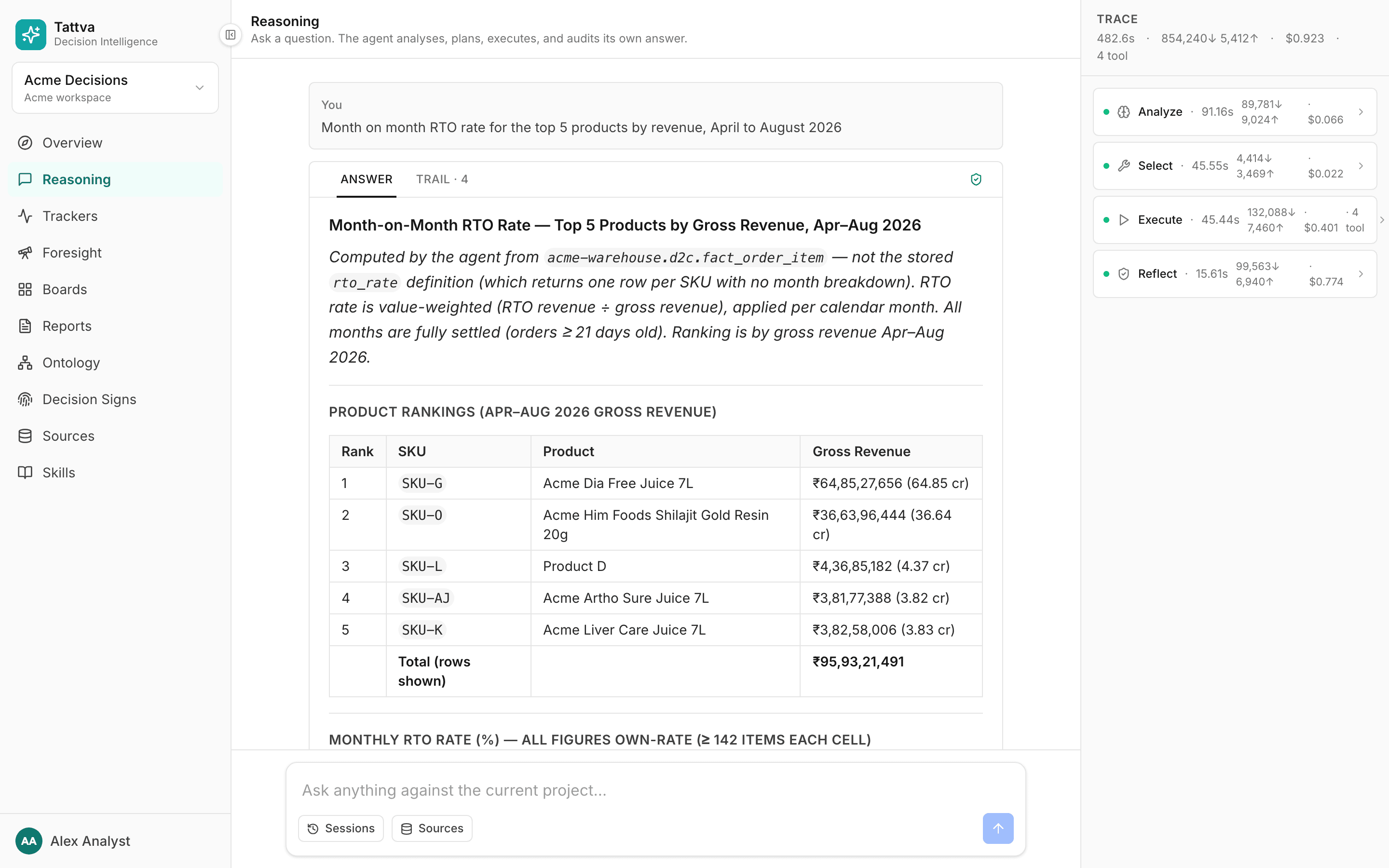Switch to the TRAIL · 4 tab

442,180
